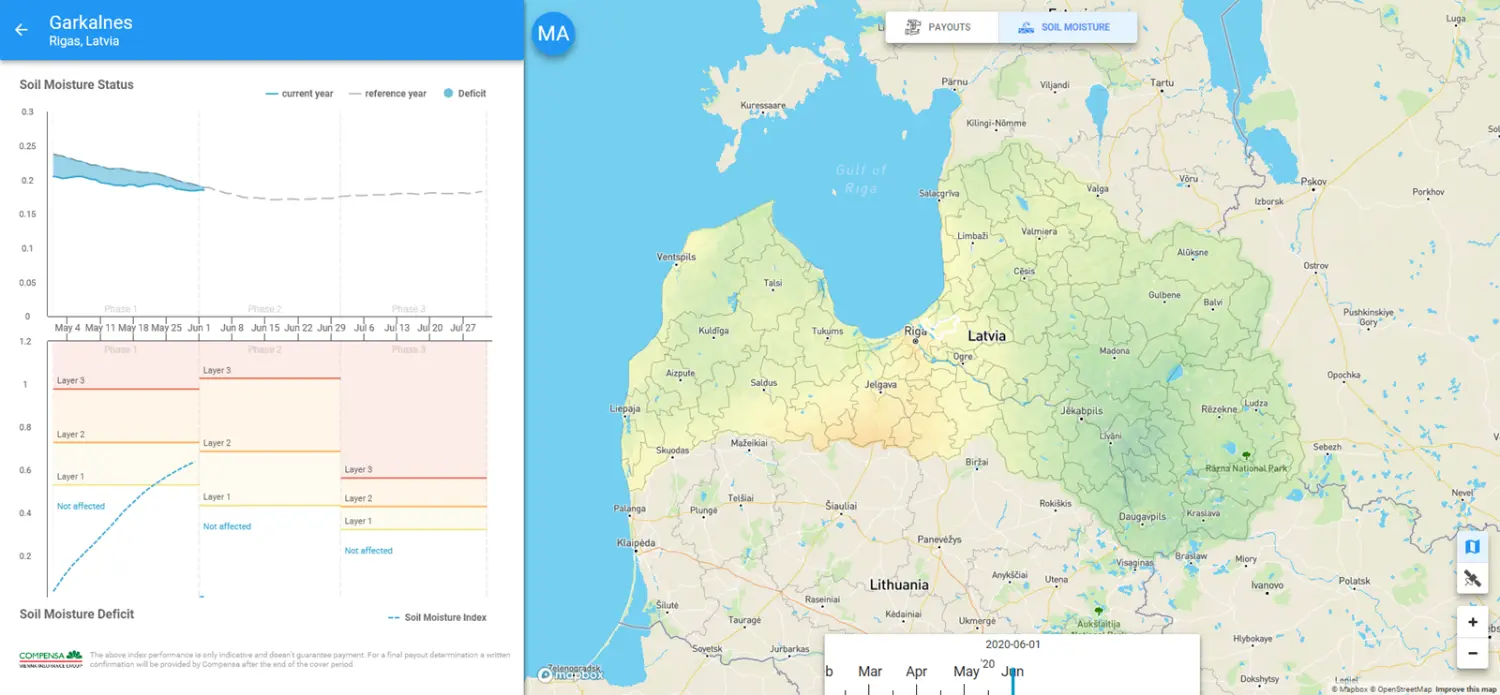Select the map style icon above satellite
The height and width of the screenshot is (695, 1500).
(1472, 546)
